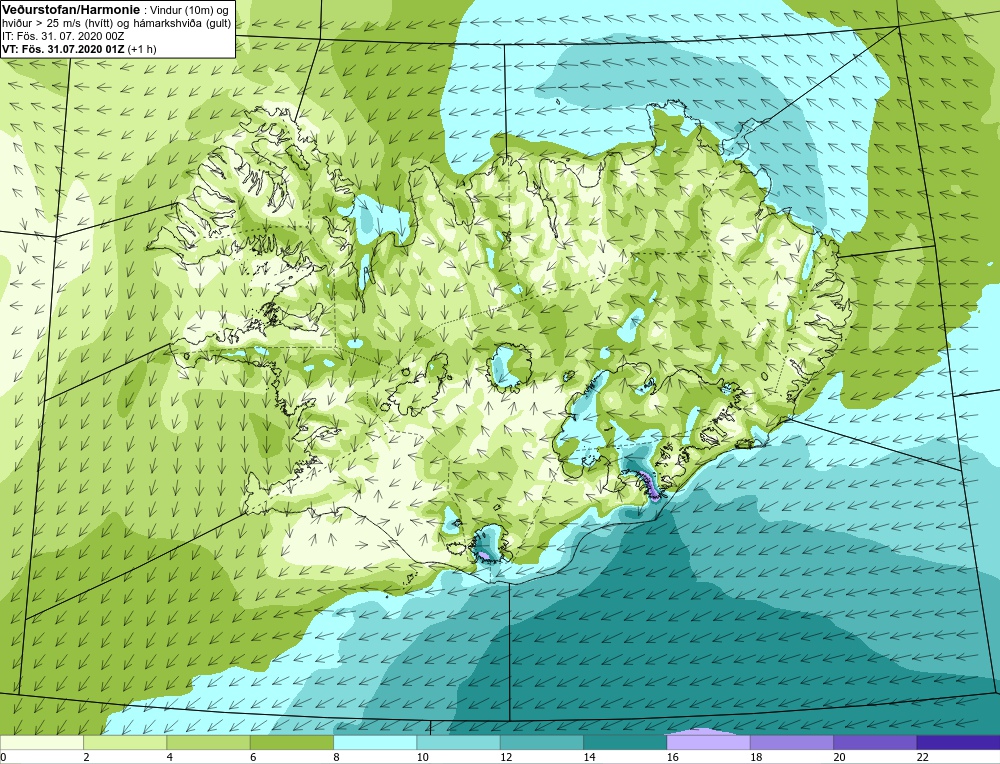Select the 4–6 m/s green legend swatch
The width and height of the screenshot is (1000, 764).
click(x=209, y=743)
